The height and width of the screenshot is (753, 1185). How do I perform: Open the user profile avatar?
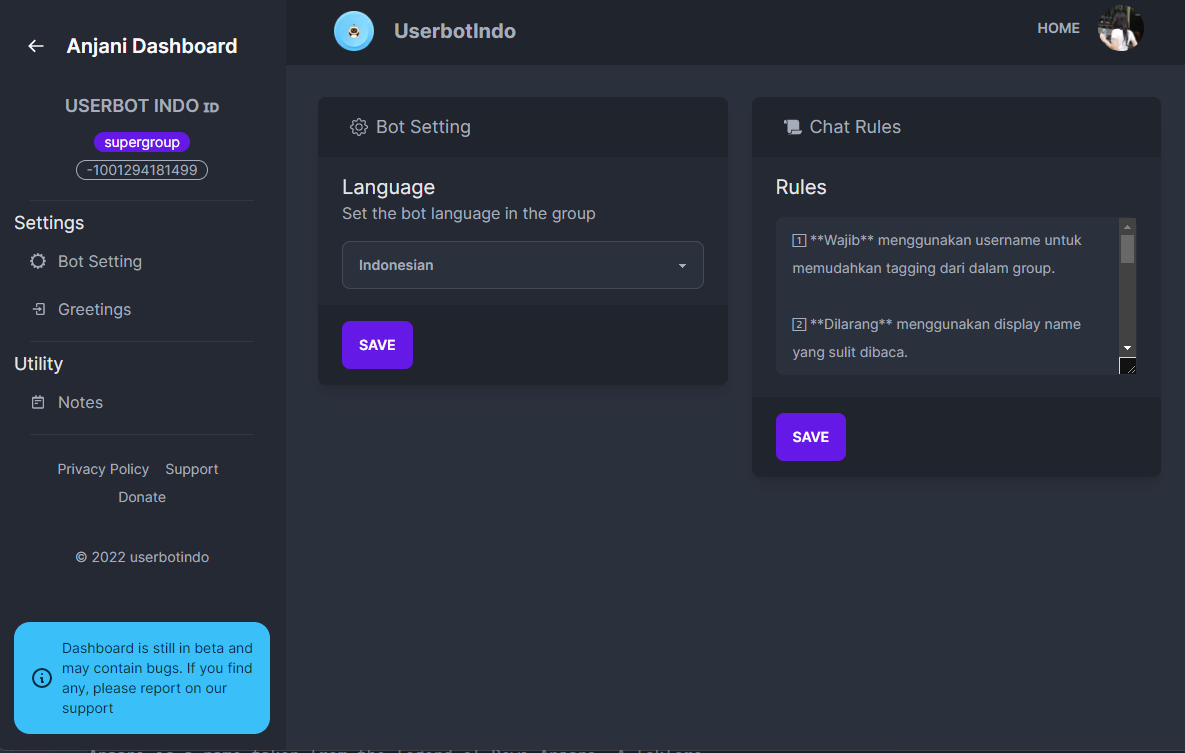tap(1120, 29)
